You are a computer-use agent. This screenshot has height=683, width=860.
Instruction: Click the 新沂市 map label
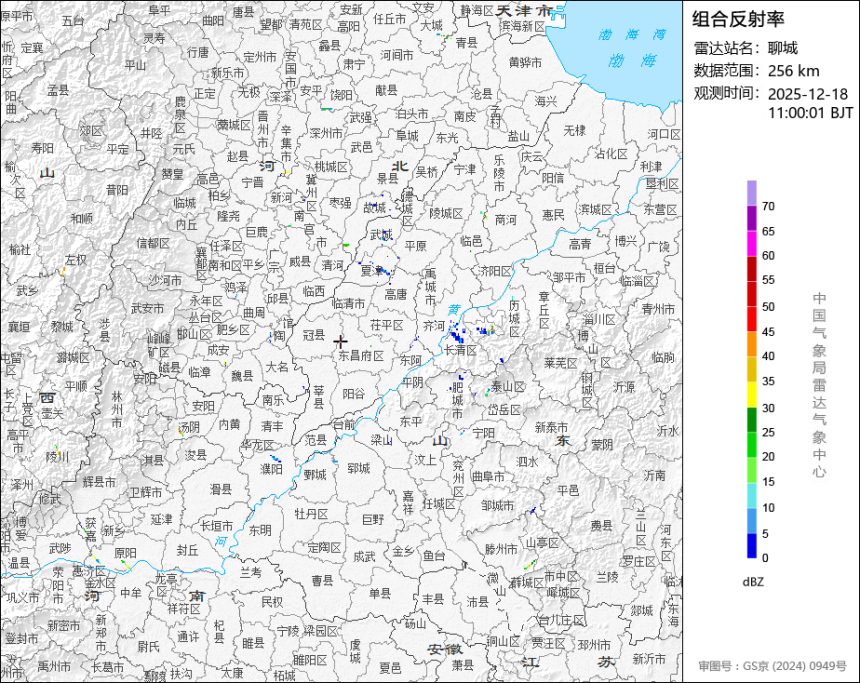649,658
